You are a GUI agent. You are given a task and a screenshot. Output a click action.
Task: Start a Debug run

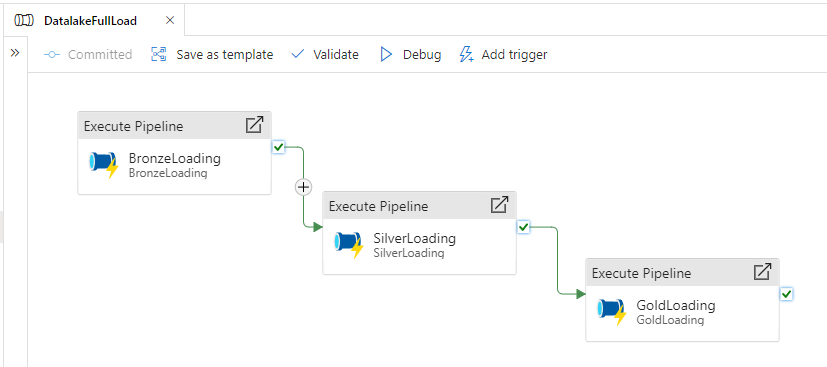[x=411, y=54]
